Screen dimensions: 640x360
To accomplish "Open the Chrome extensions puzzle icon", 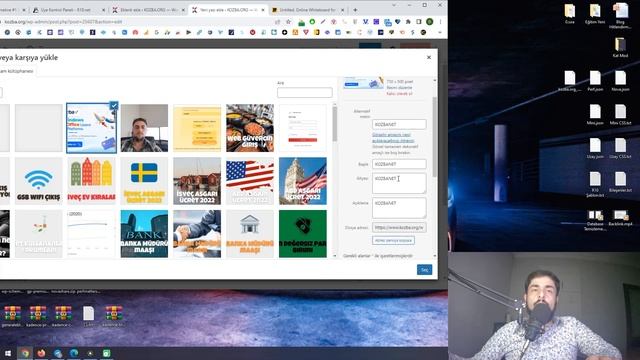I will [408, 22].
